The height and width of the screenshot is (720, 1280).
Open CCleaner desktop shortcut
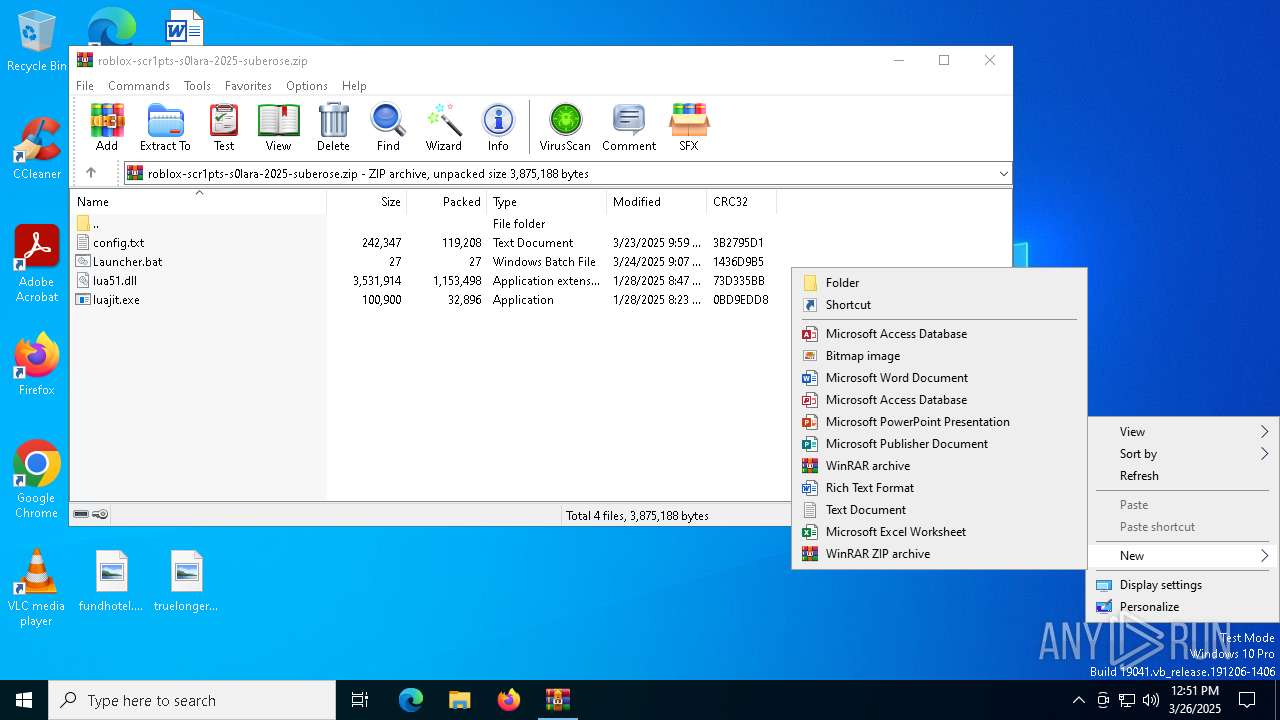coord(37,150)
